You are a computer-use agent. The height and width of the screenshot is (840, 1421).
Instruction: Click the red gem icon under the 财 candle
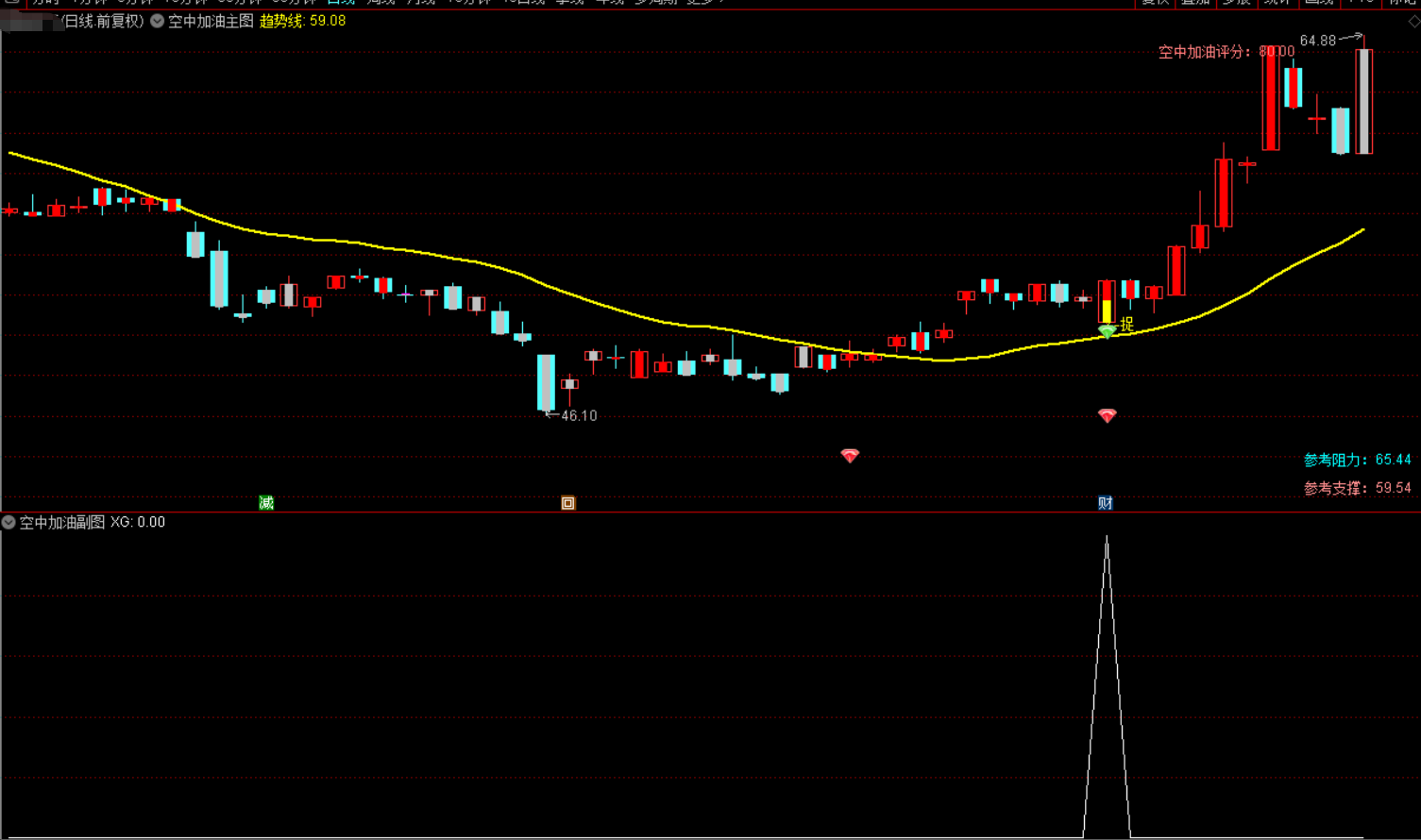1108,415
